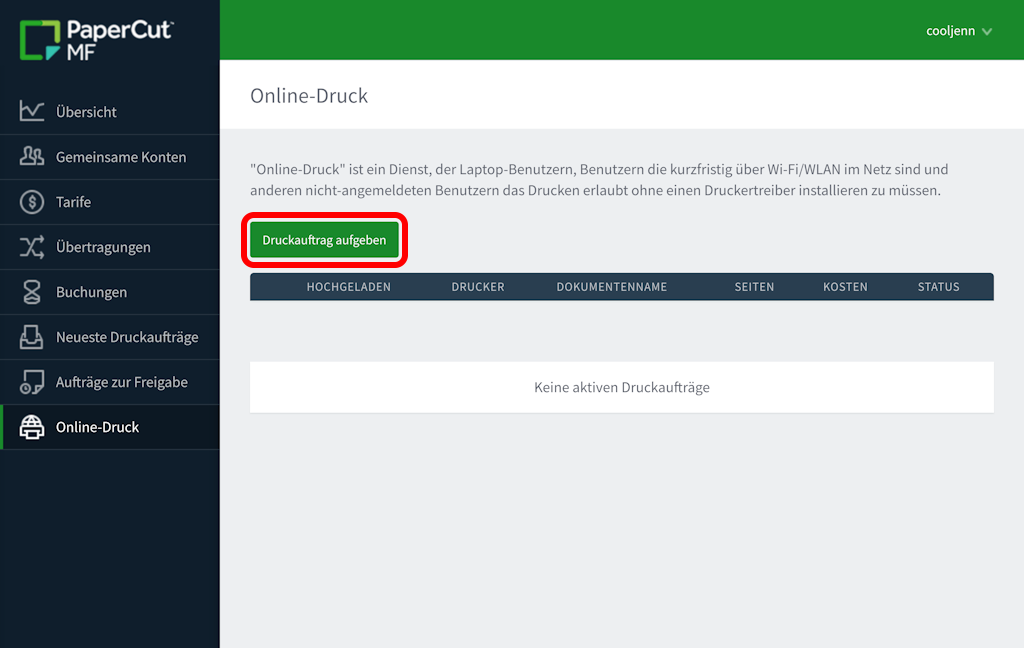Open Buchungen via its hourglass icon
1024x648 pixels.
point(32,292)
